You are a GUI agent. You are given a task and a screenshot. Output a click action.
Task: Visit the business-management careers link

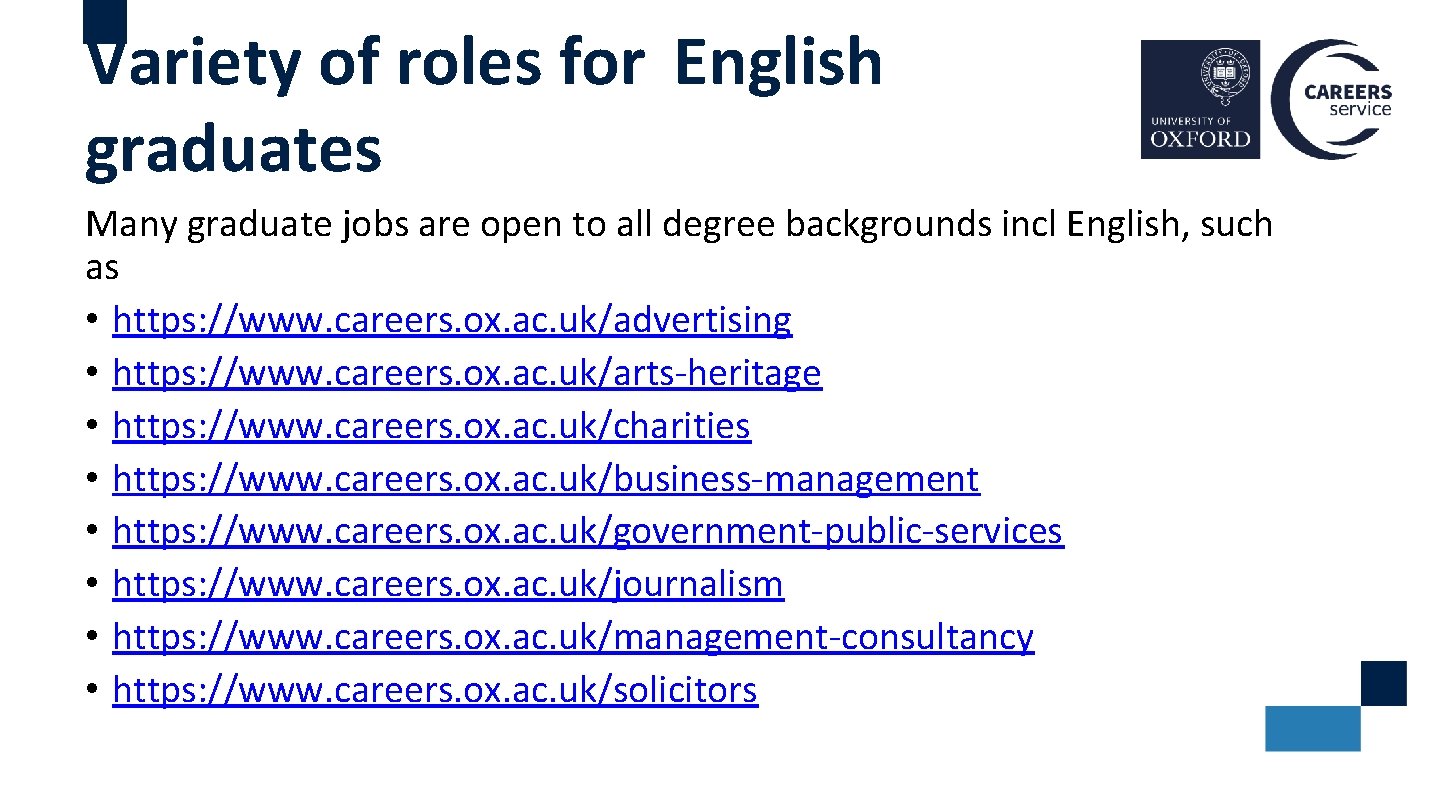[x=545, y=480]
